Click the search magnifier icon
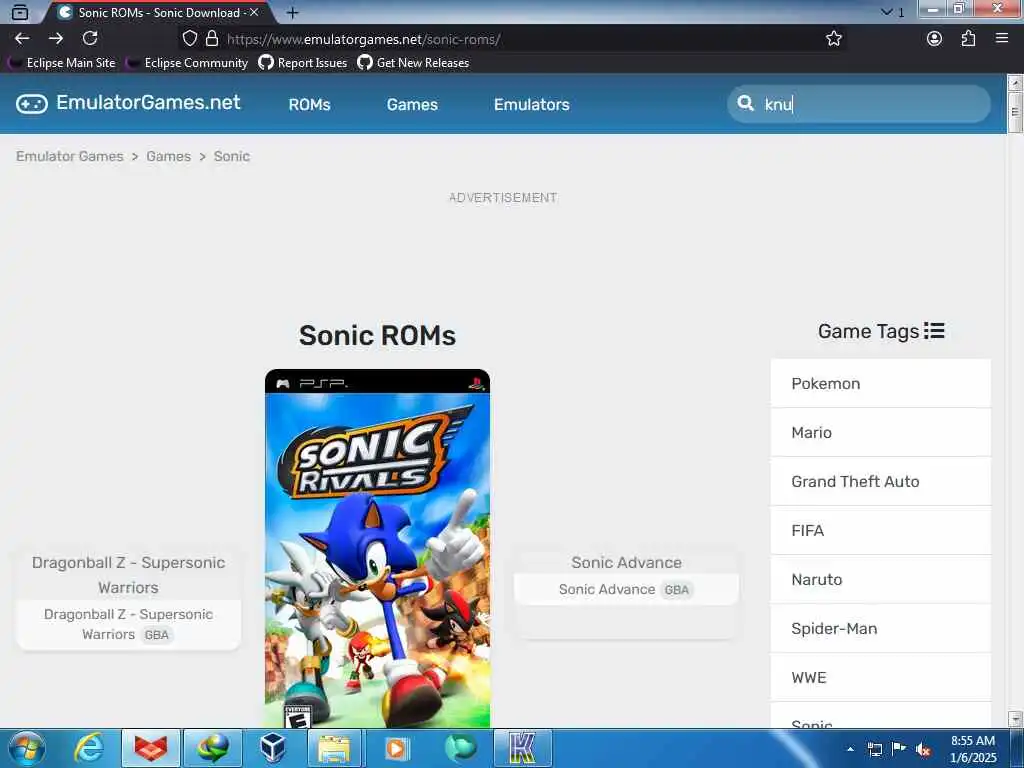Screen dimensions: 1024x768 click(745, 103)
